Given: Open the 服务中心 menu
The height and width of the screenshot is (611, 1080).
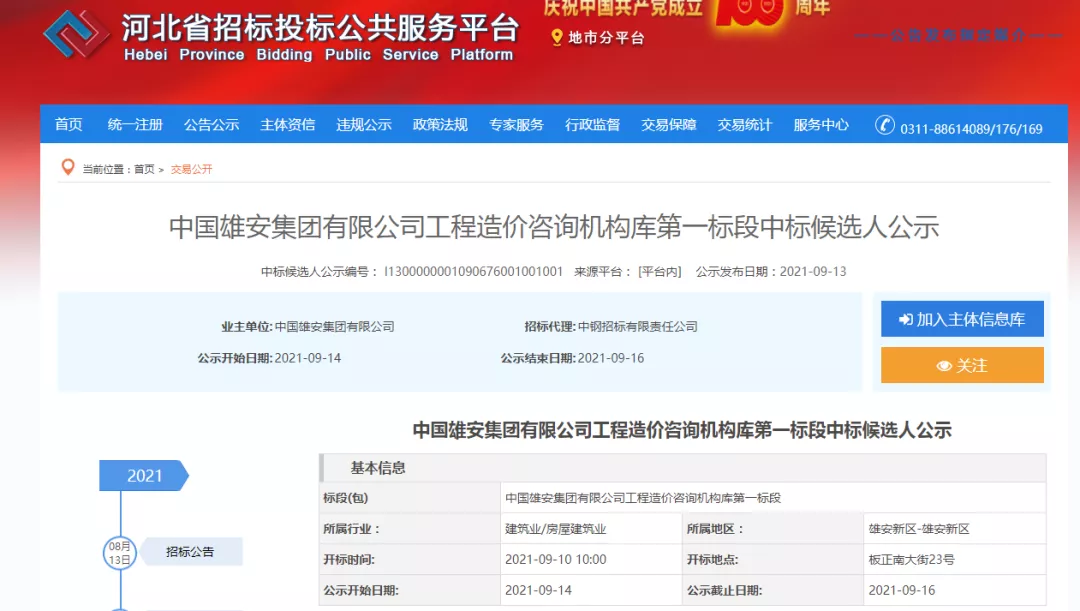Looking at the screenshot, I should click(821, 125).
